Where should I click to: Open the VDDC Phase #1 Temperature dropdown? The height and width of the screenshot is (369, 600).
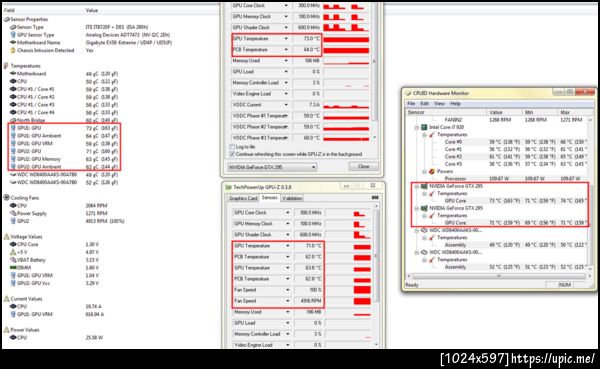coord(286,116)
